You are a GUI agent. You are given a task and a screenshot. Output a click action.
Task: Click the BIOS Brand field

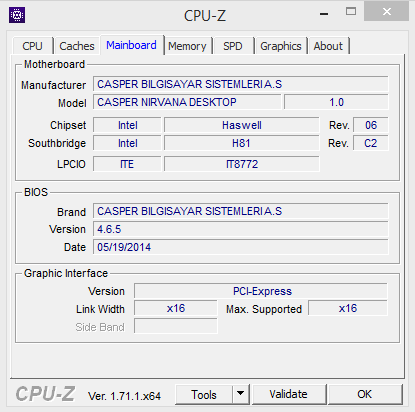pyautogui.click(x=241, y=211)
